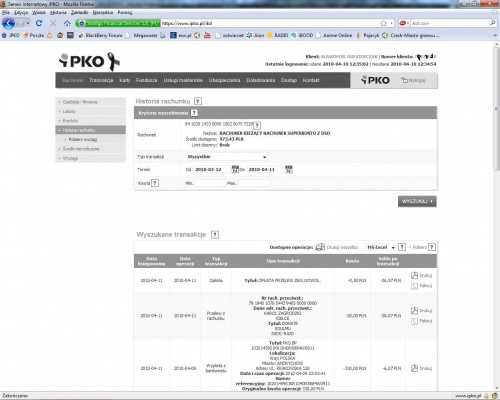Click Drukuj icon for Wypłata z bankomatu row
500x400 pixels.
point(414,368)
